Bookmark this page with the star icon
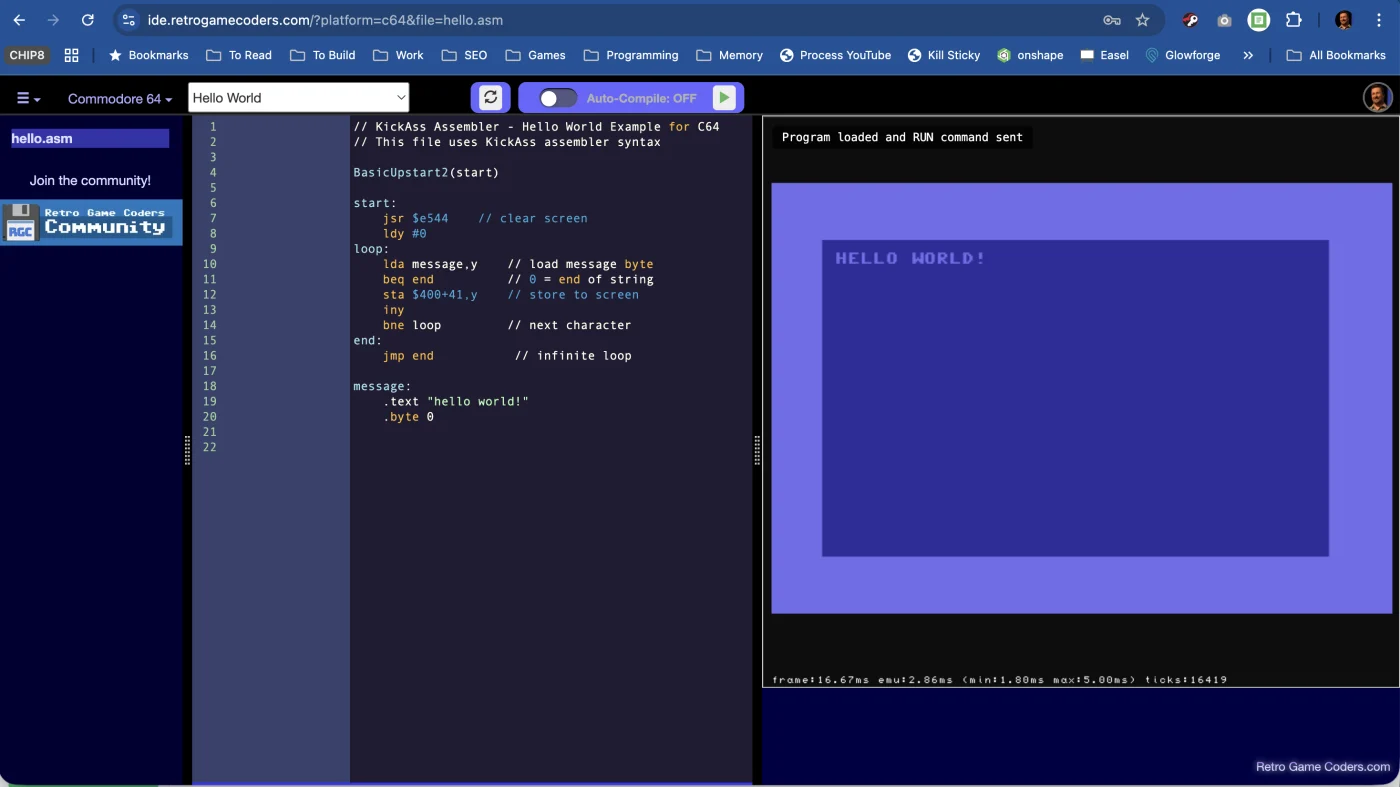Screen dimensions: 1400x787 [x=1142, y=20]
